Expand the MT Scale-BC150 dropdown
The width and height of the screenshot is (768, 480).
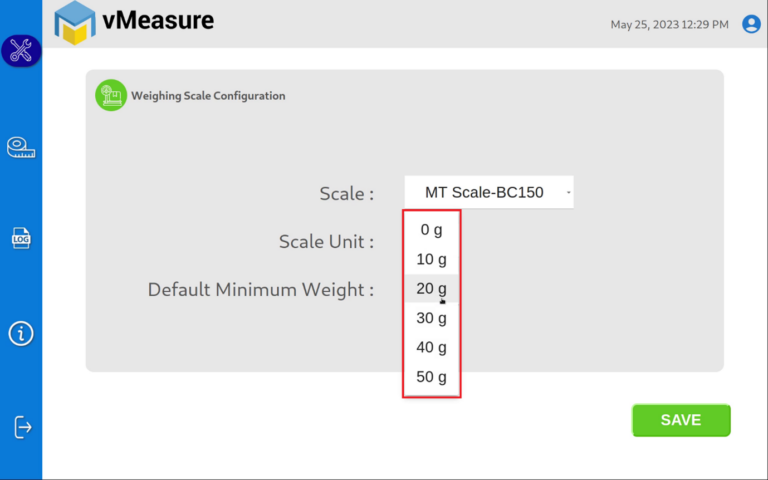tap(489, 192)
